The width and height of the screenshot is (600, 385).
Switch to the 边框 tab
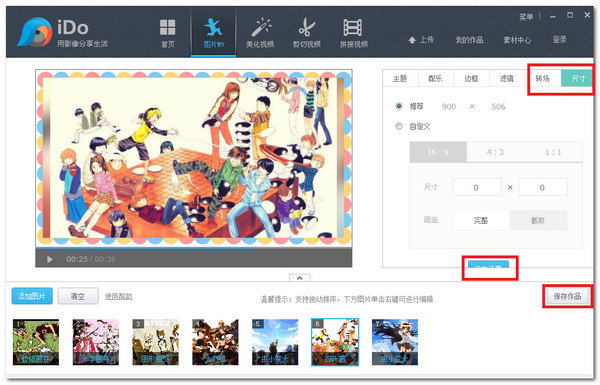471,78
